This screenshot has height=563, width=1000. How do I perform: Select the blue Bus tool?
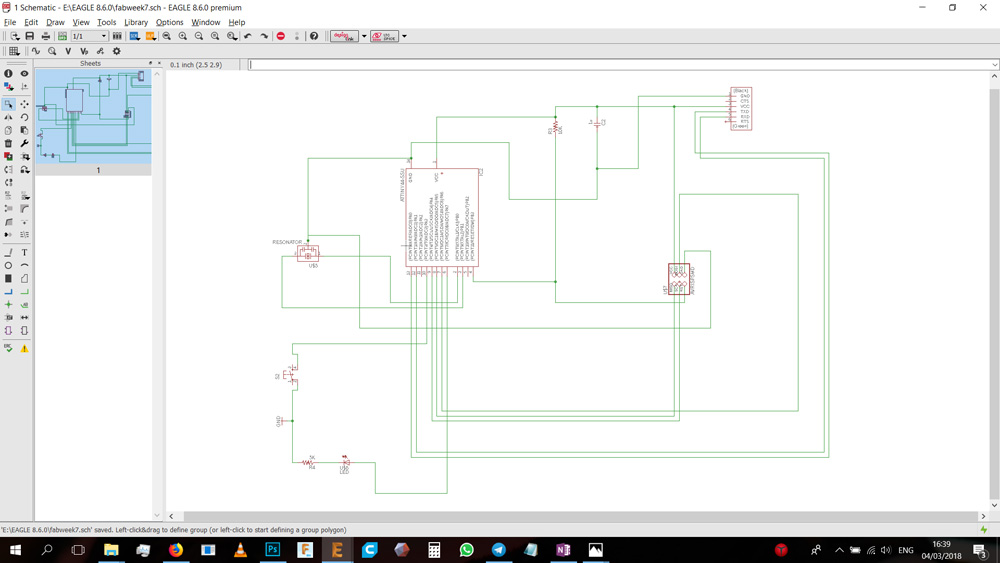8,291
